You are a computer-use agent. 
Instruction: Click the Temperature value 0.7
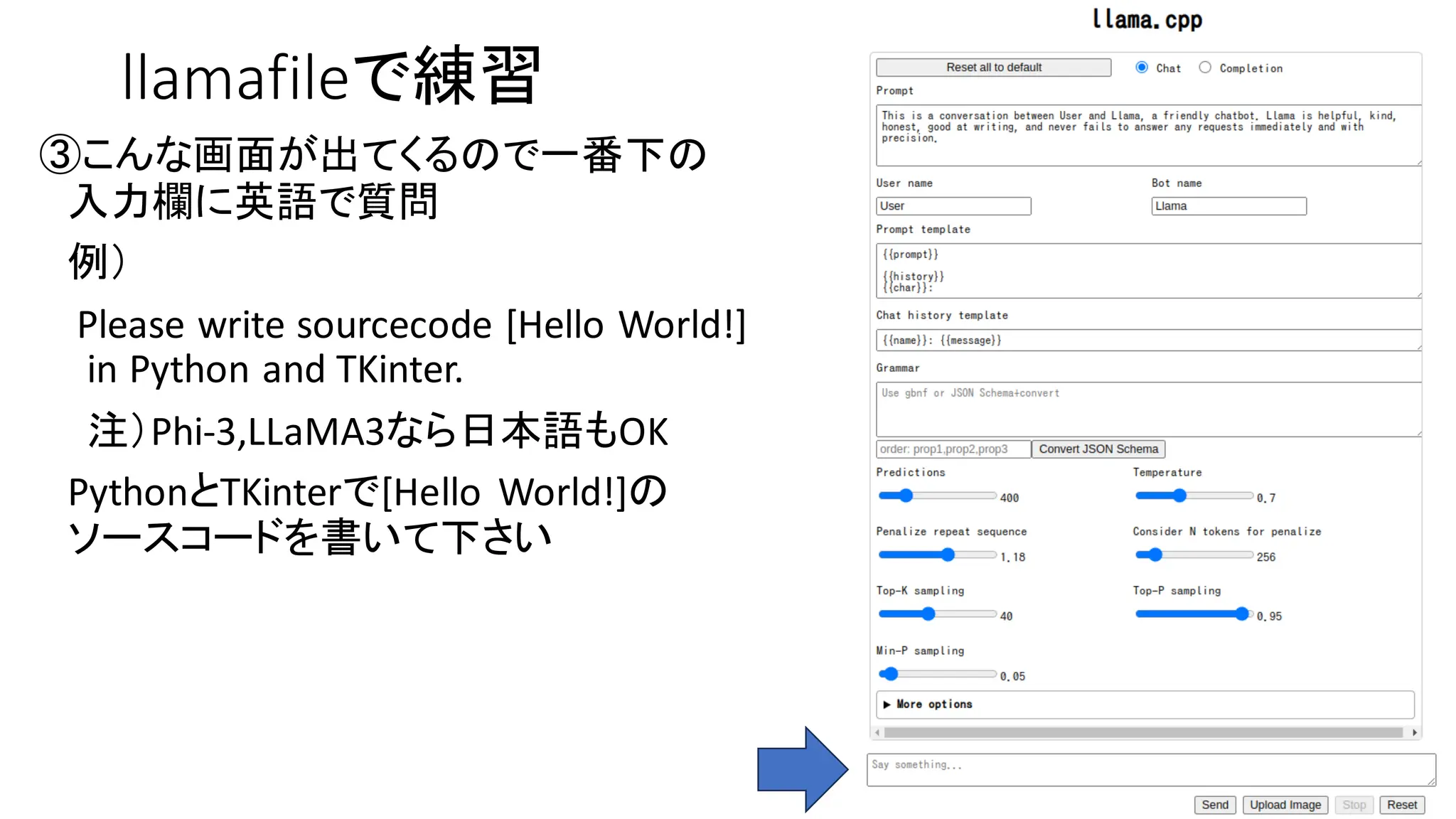click(x=1266, y=498)
